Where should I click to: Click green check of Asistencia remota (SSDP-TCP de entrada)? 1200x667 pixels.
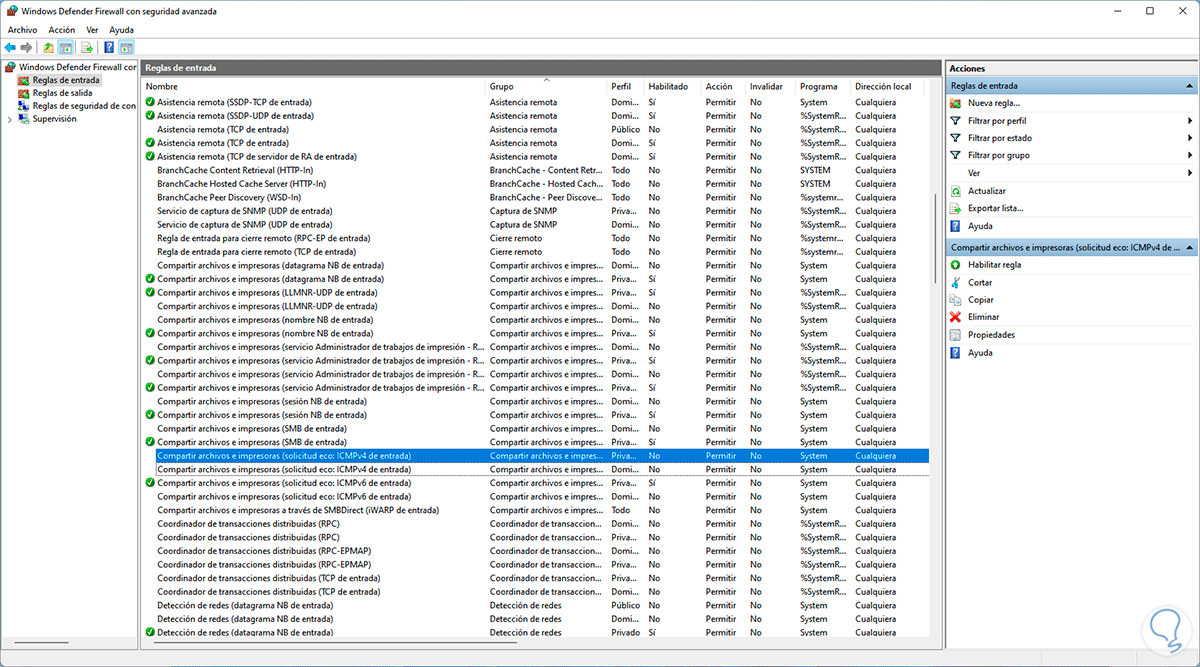pos(150,102)
